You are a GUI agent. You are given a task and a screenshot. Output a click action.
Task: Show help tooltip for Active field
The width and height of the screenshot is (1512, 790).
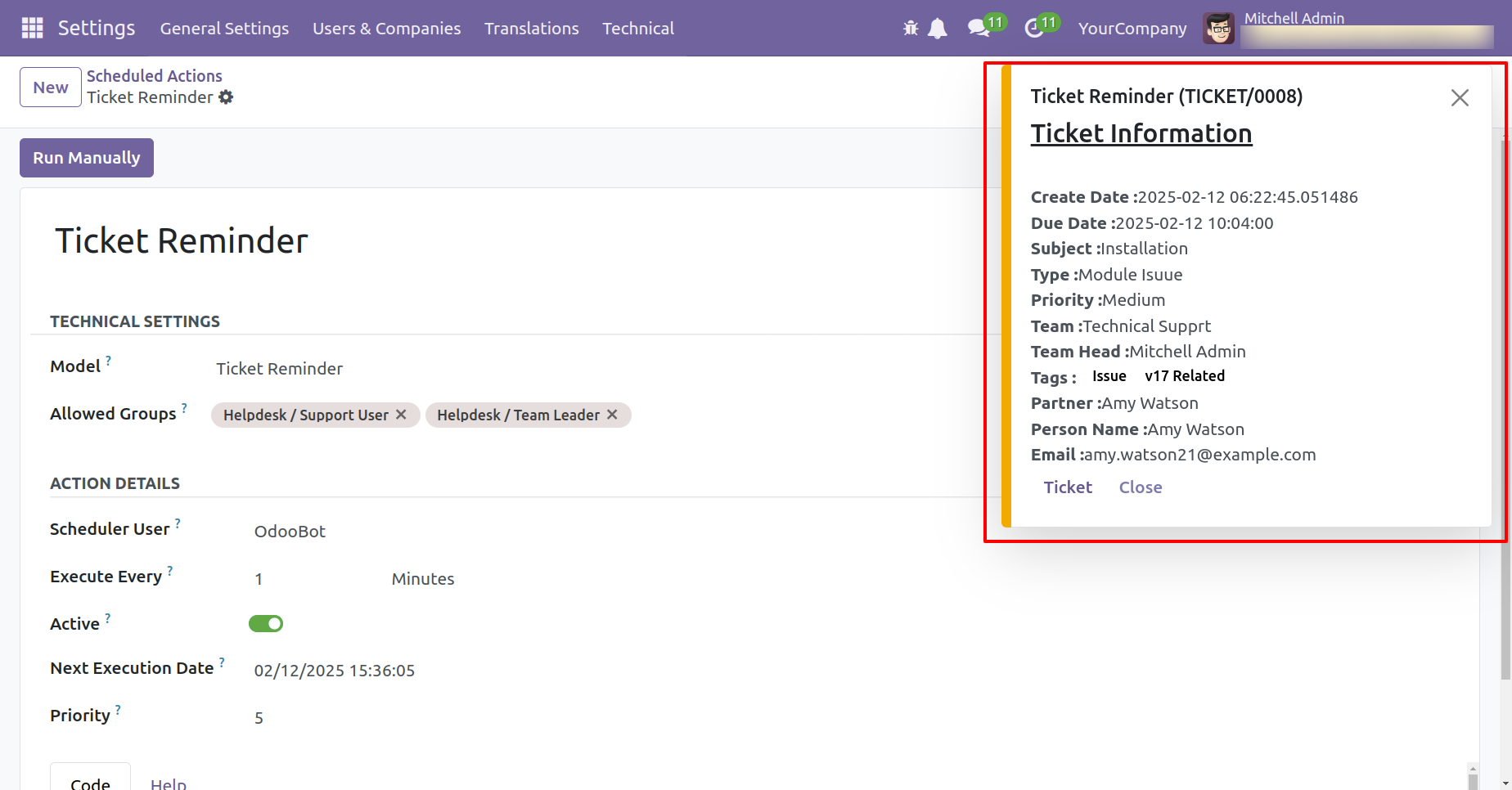(x=107, y=617)
